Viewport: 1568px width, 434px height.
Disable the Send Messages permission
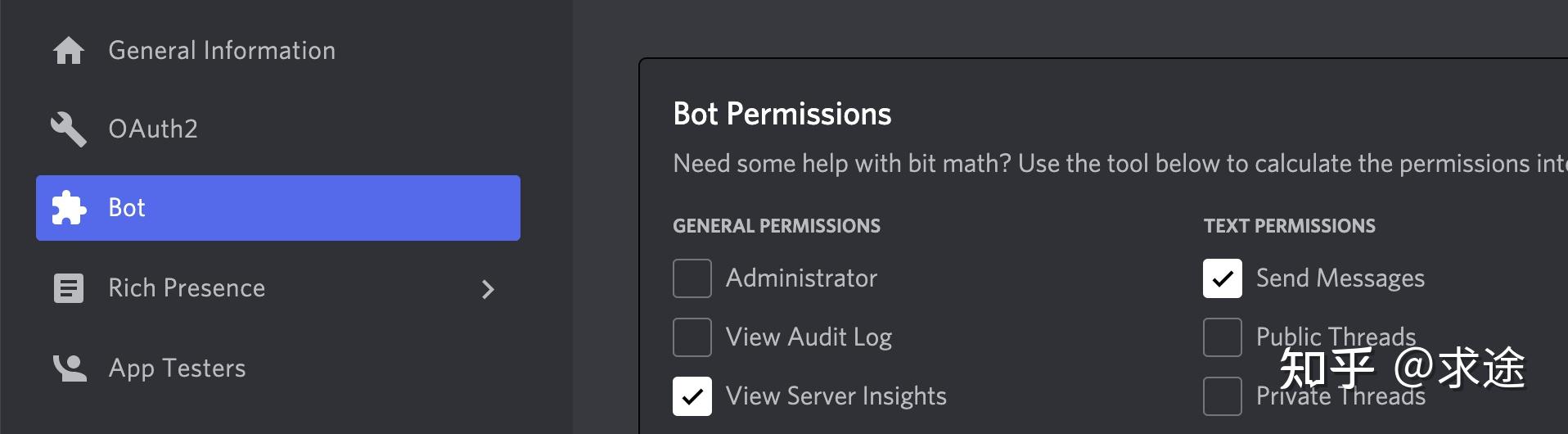1223,278
